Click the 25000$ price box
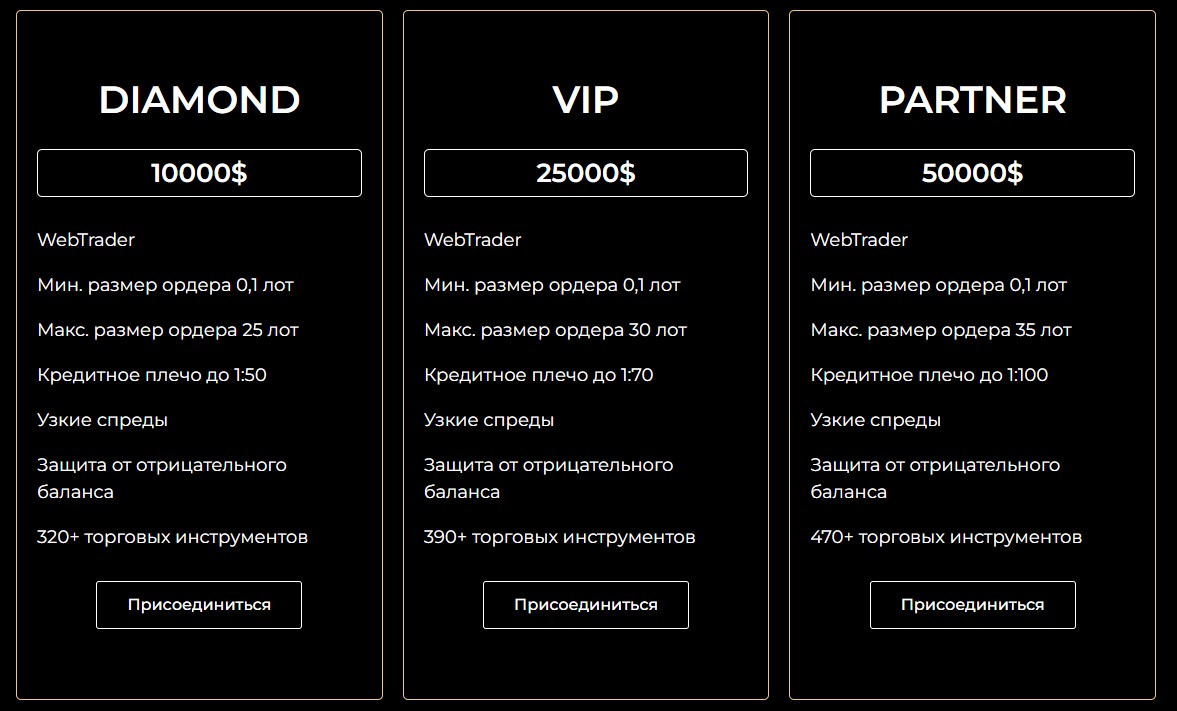The width and height of the screenshot is (1177, 711). pos(585,173)
